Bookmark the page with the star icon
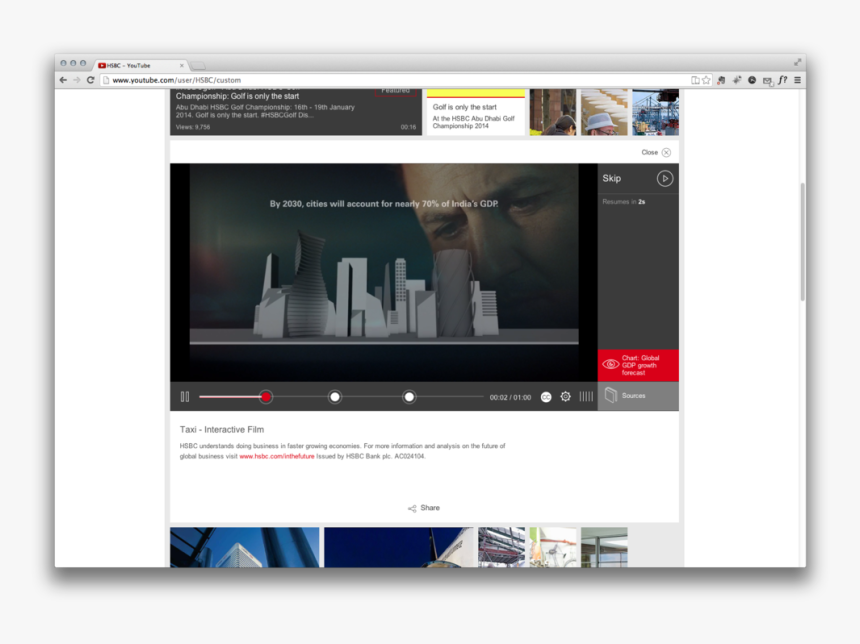The height and width of the screenshot is (644, 860). (x=706, y=80)
